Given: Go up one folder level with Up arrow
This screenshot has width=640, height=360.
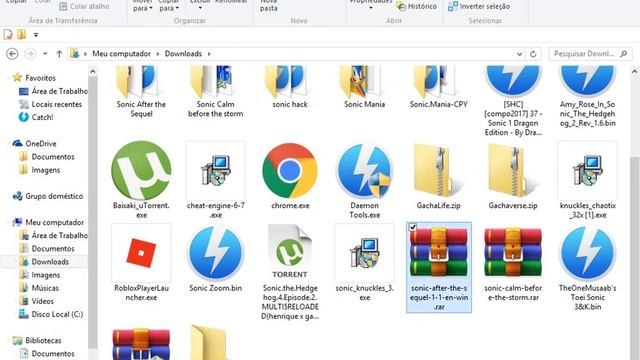Looking at the screenshot, I should tap(59, 53).
